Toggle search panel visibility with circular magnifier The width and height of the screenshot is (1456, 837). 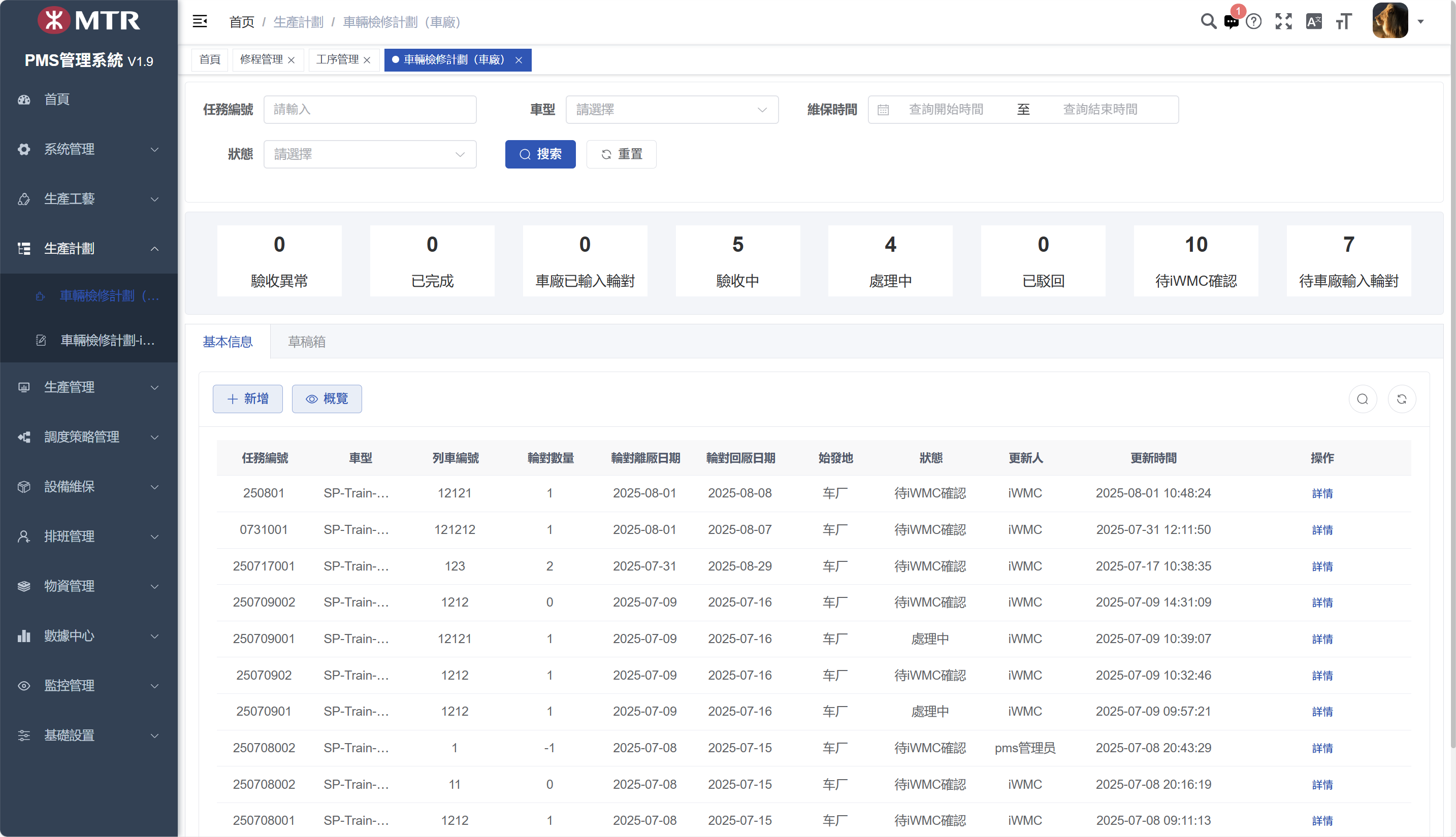point(1362,399)
